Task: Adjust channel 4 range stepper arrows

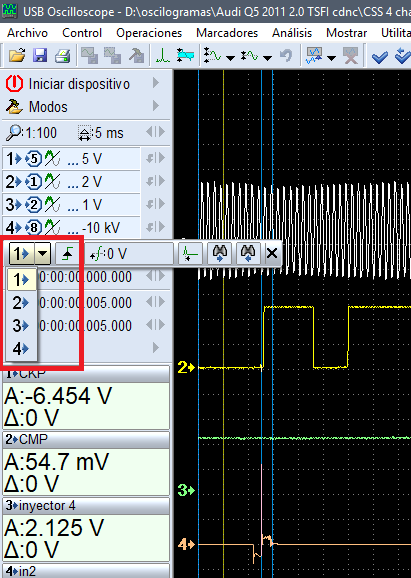Action: tap(155, 227)
